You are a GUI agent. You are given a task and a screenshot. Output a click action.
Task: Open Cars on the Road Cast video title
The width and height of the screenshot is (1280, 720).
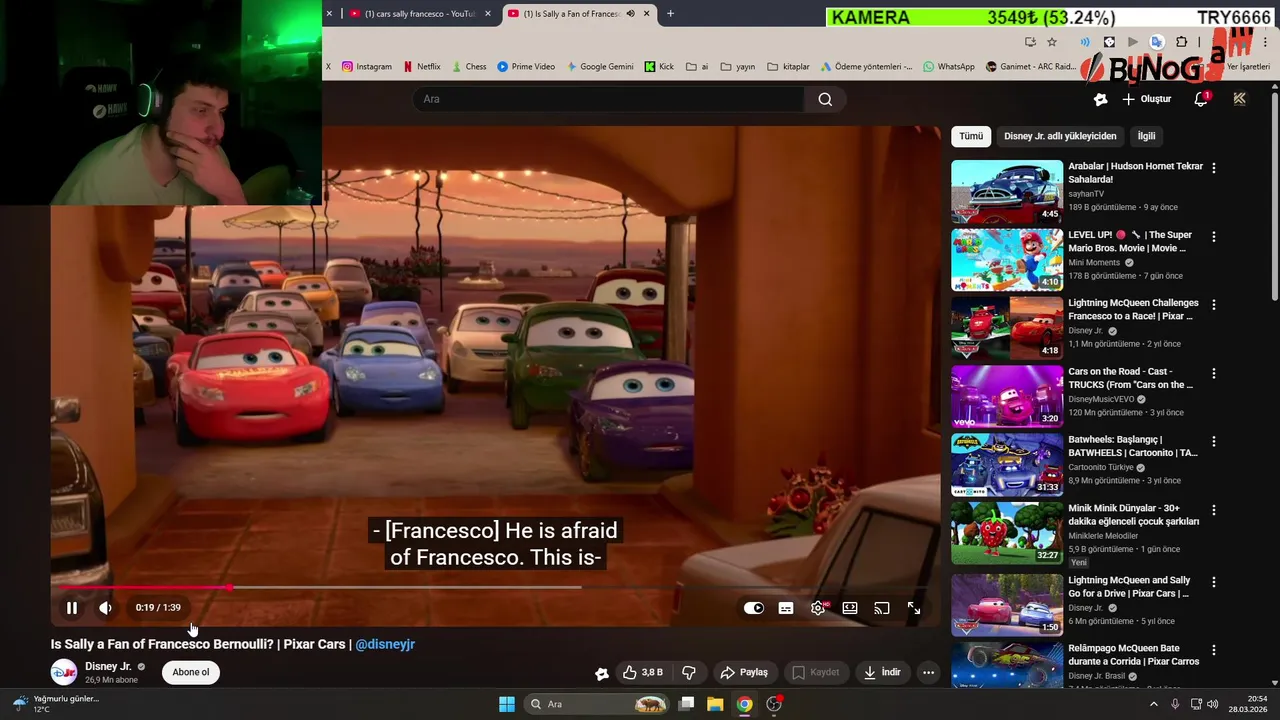tap(1131, 378)
